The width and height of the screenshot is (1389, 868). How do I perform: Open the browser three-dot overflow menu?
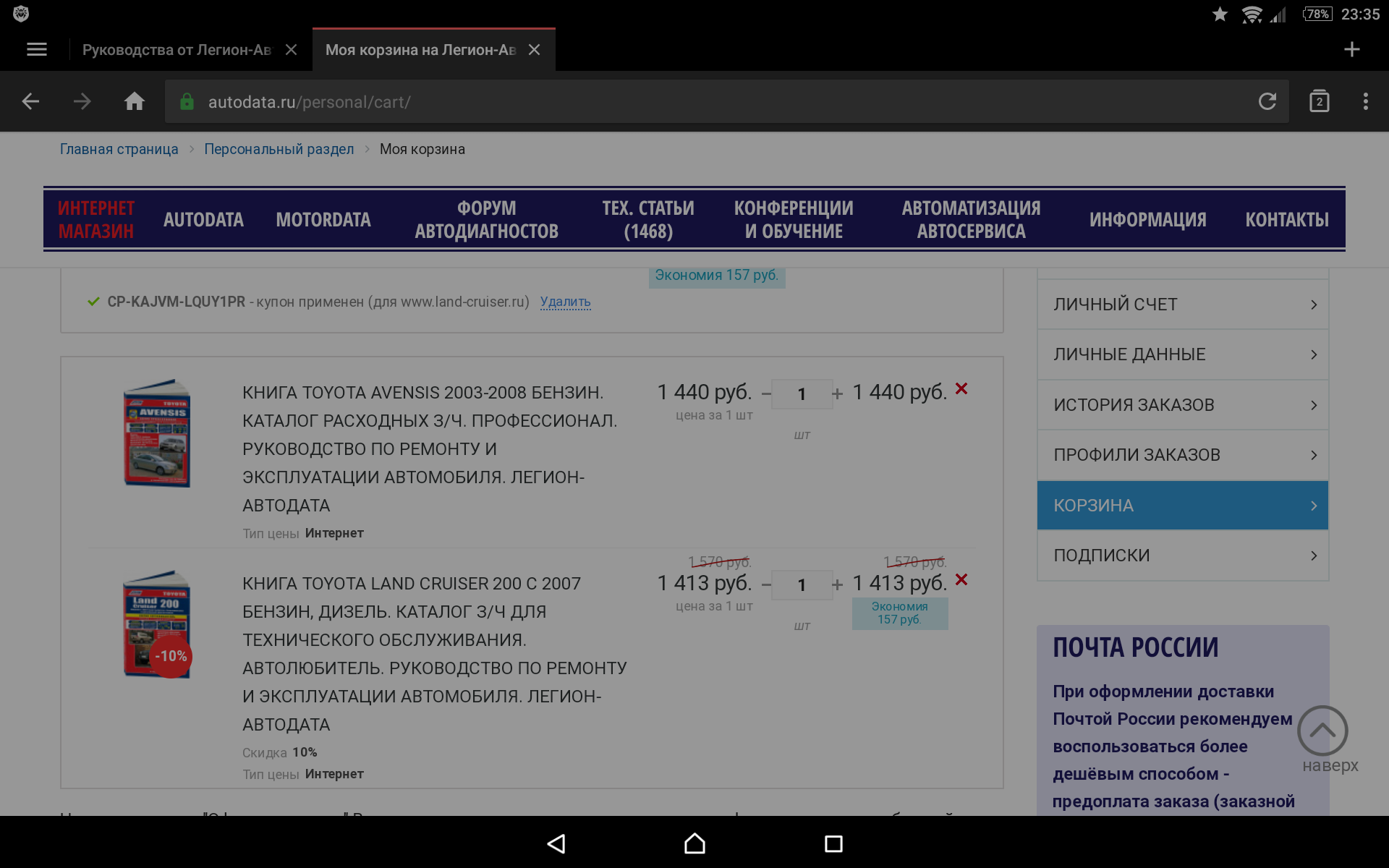pos(1366,101)
